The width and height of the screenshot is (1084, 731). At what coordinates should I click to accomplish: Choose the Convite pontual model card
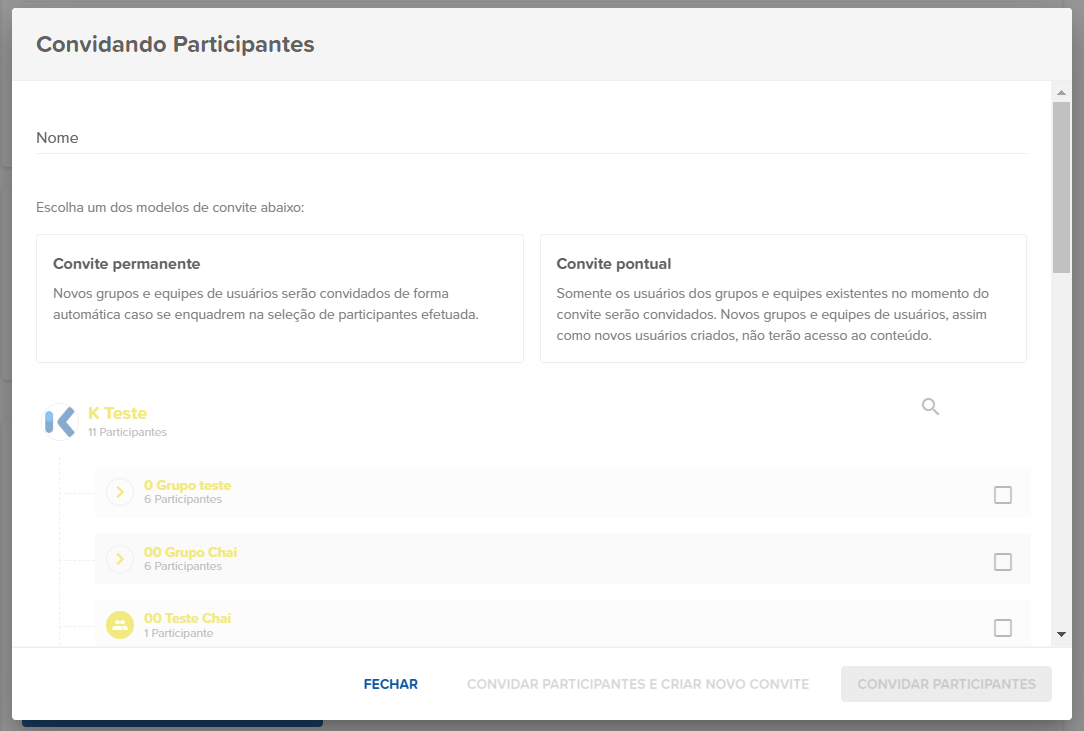coord(783,298)
